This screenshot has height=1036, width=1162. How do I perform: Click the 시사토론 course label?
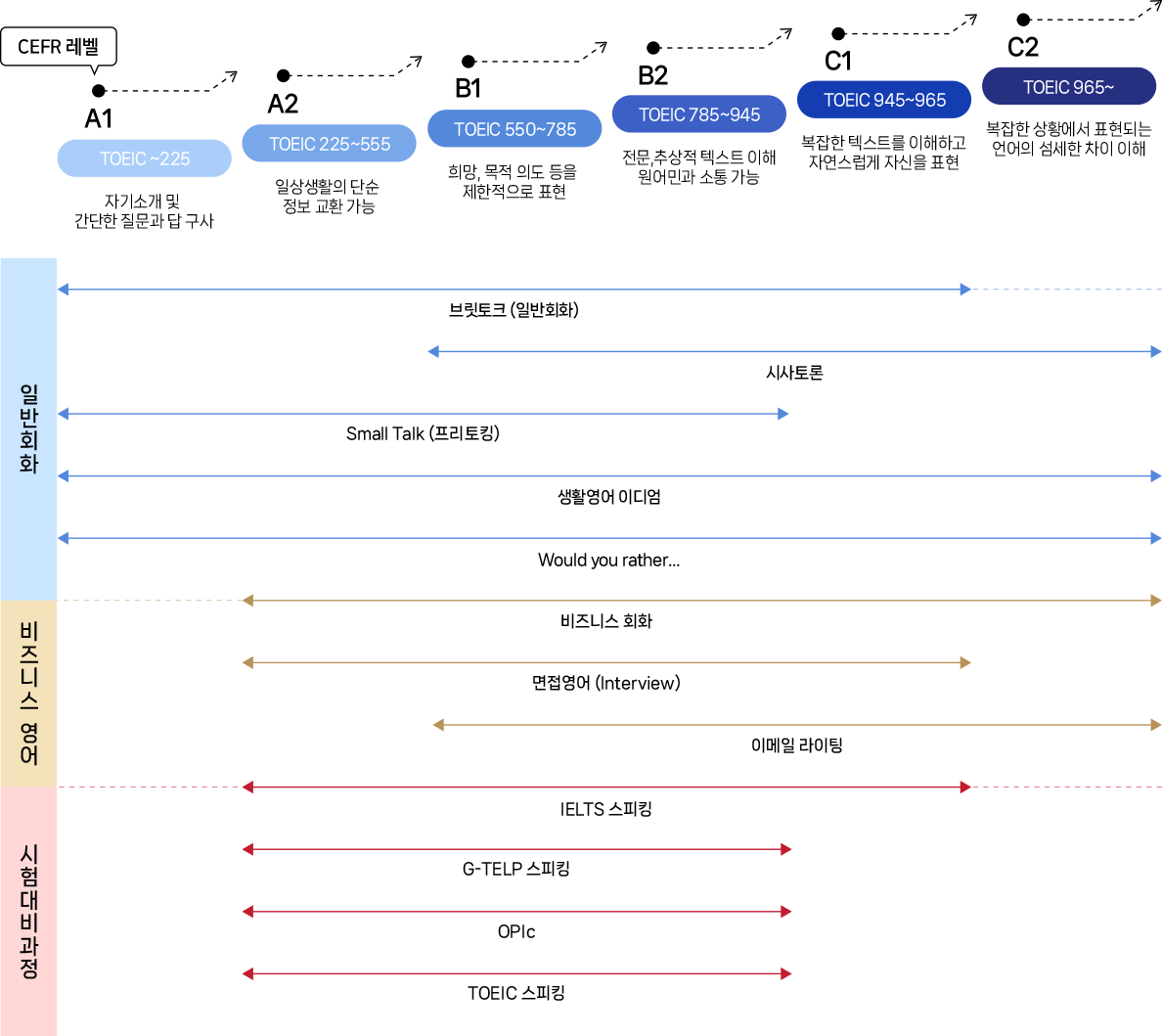tap(794, 373)
